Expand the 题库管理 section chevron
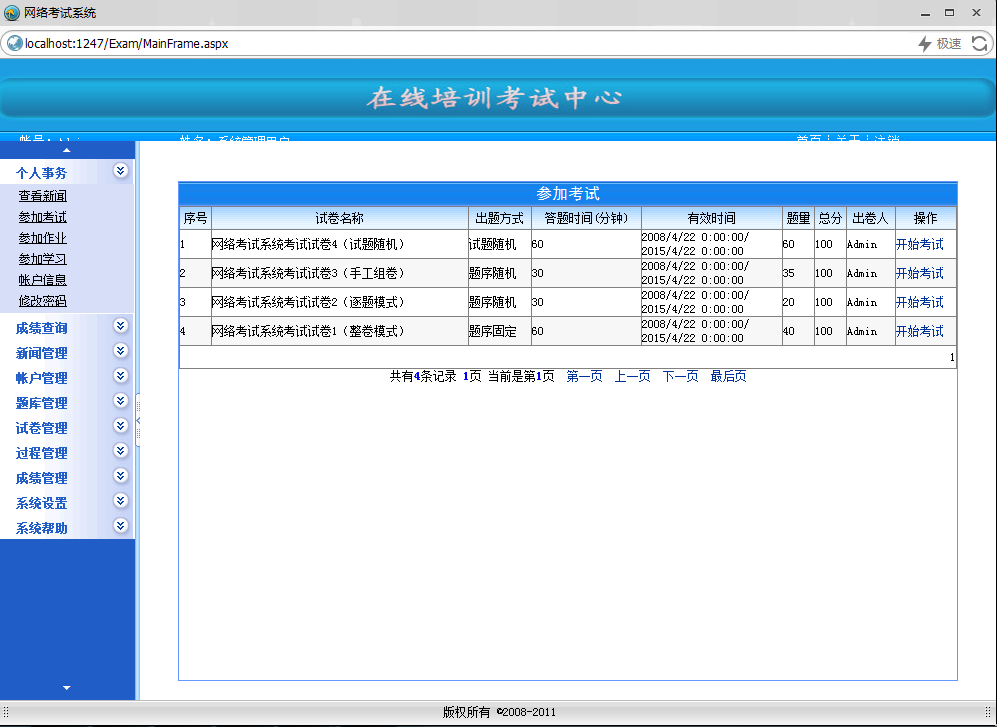This screenshot has height=727, width=997. 120,401
